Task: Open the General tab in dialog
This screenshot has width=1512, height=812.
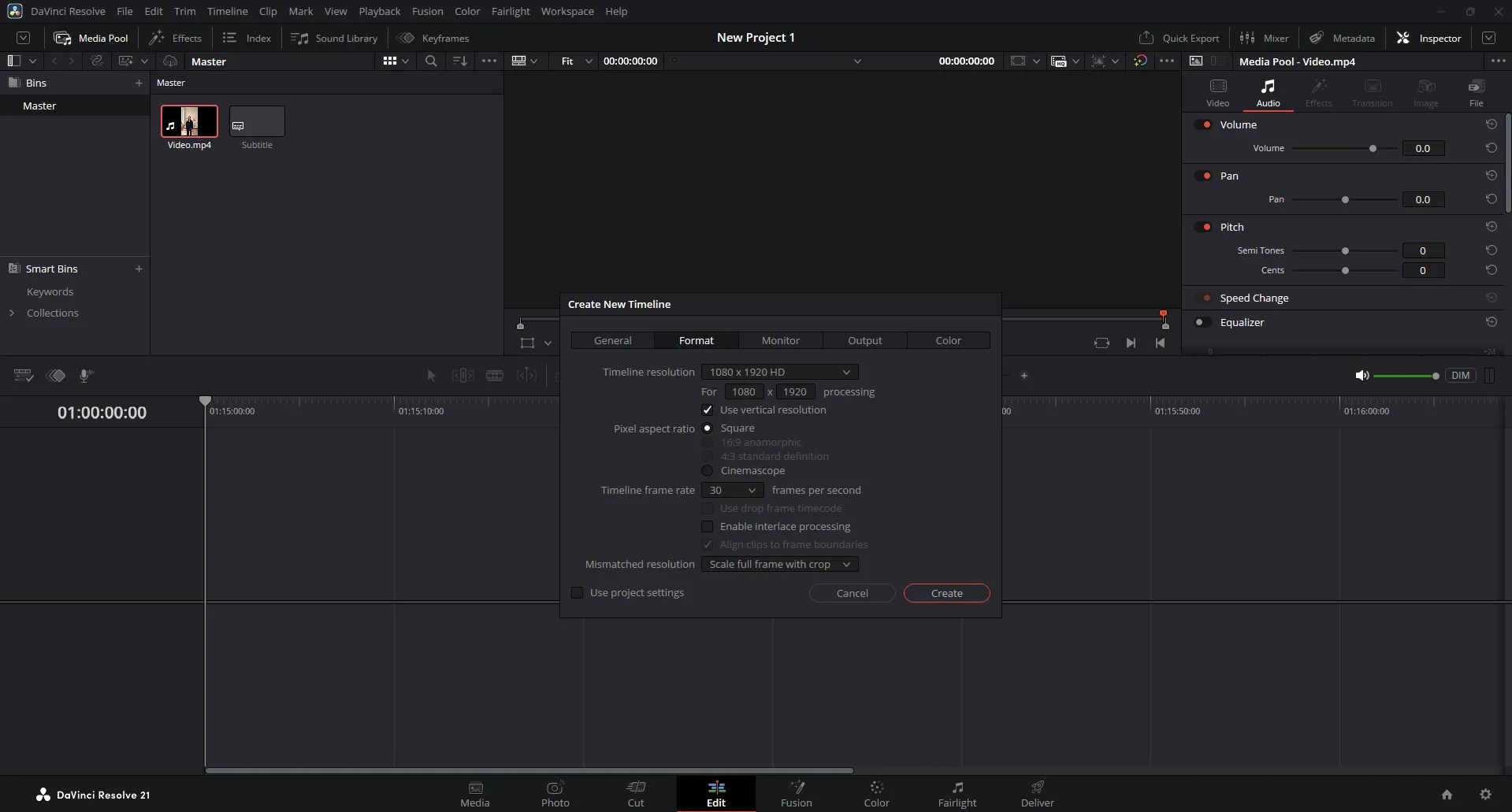Action: click(613, 340)
